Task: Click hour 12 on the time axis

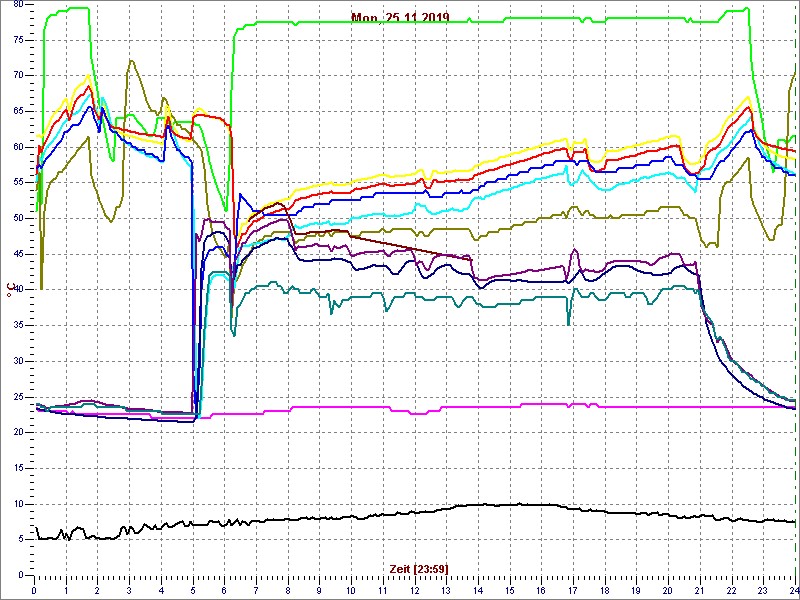Action: coord(415,591)
